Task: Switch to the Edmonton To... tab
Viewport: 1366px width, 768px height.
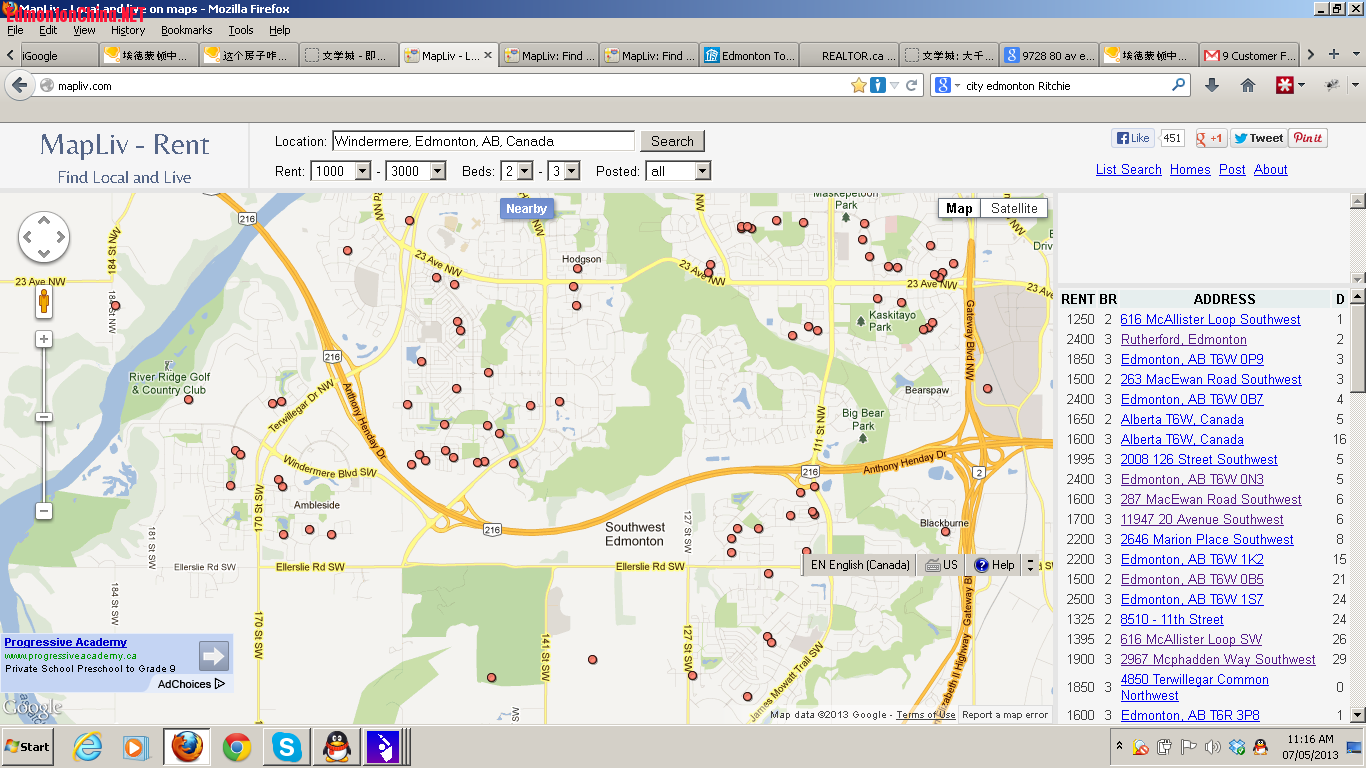Action: coord(749,56)
